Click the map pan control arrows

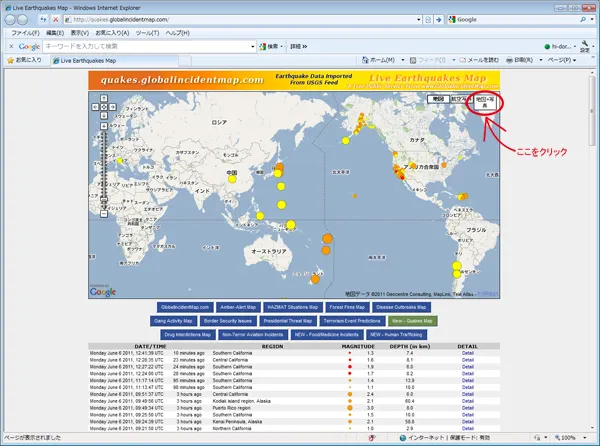(103, 108)
